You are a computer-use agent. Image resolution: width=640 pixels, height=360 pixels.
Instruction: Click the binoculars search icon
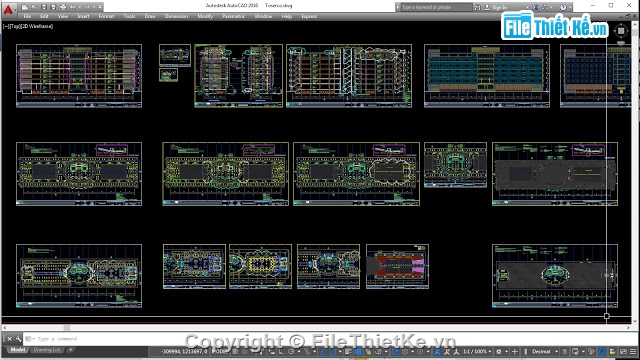(478, 7)
